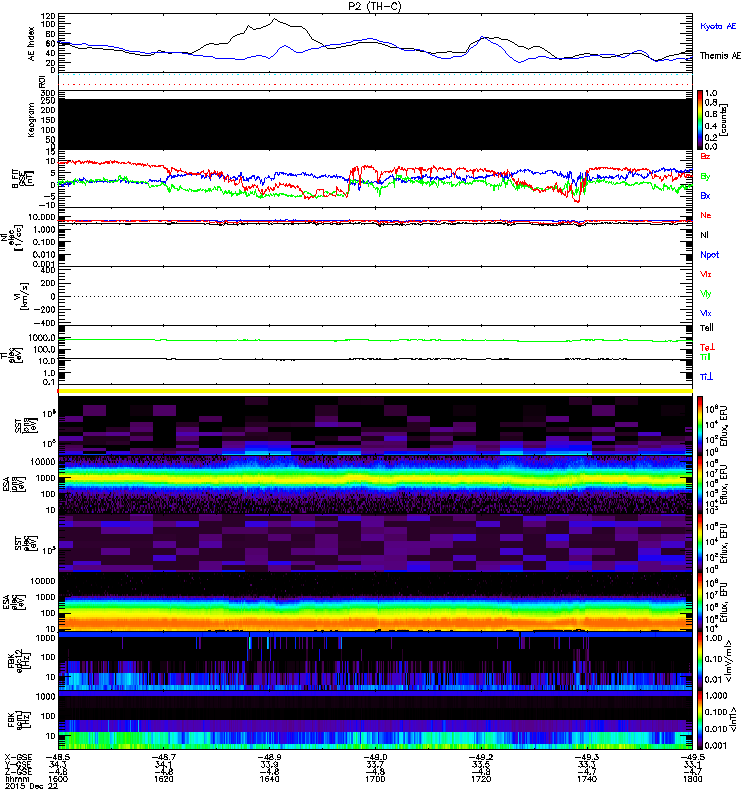Click the blue 'Bx' legend label
Viewport: 750px width, 800px height.
(705, 195)
